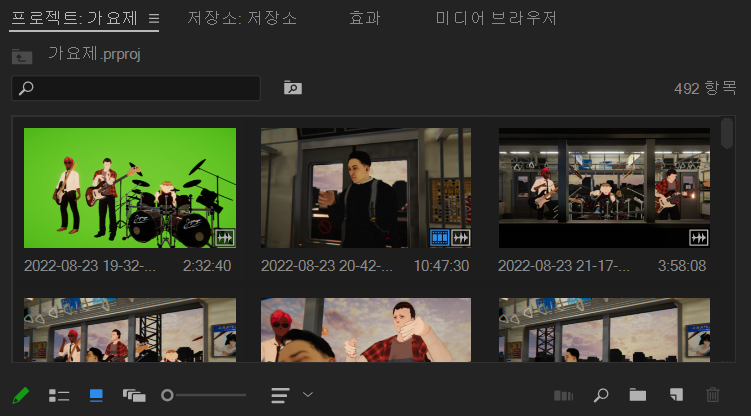Select the second-row right subway window thumbnail

click(604, 330)
